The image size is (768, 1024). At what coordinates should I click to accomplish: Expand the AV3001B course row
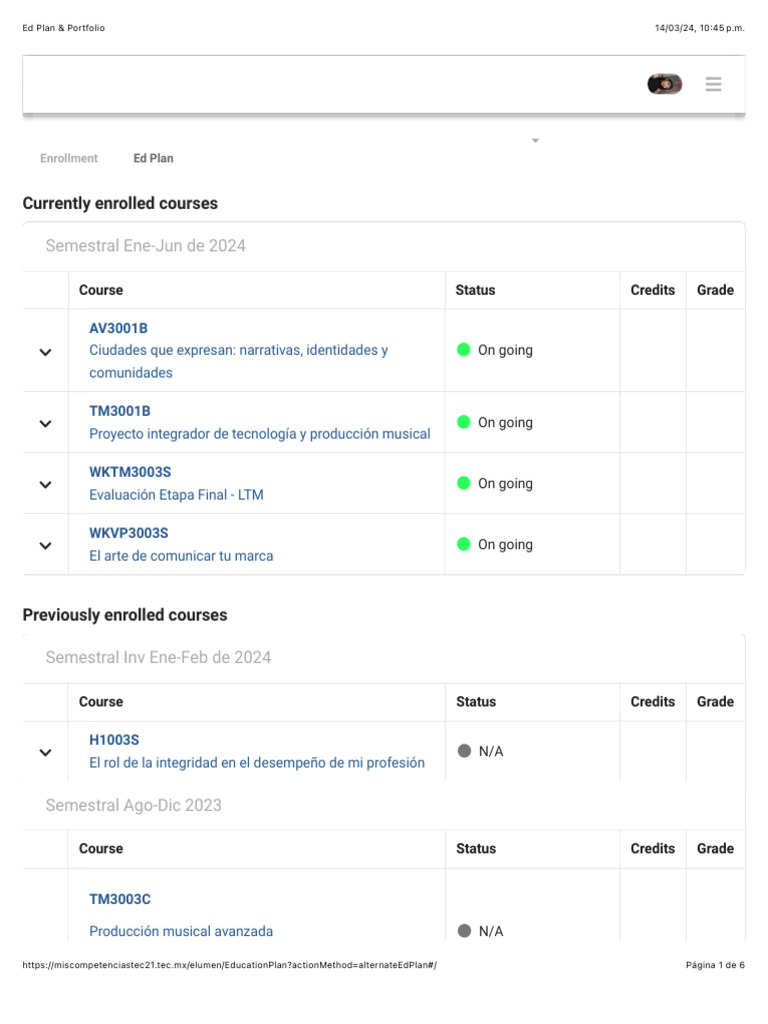coord(45,352)
